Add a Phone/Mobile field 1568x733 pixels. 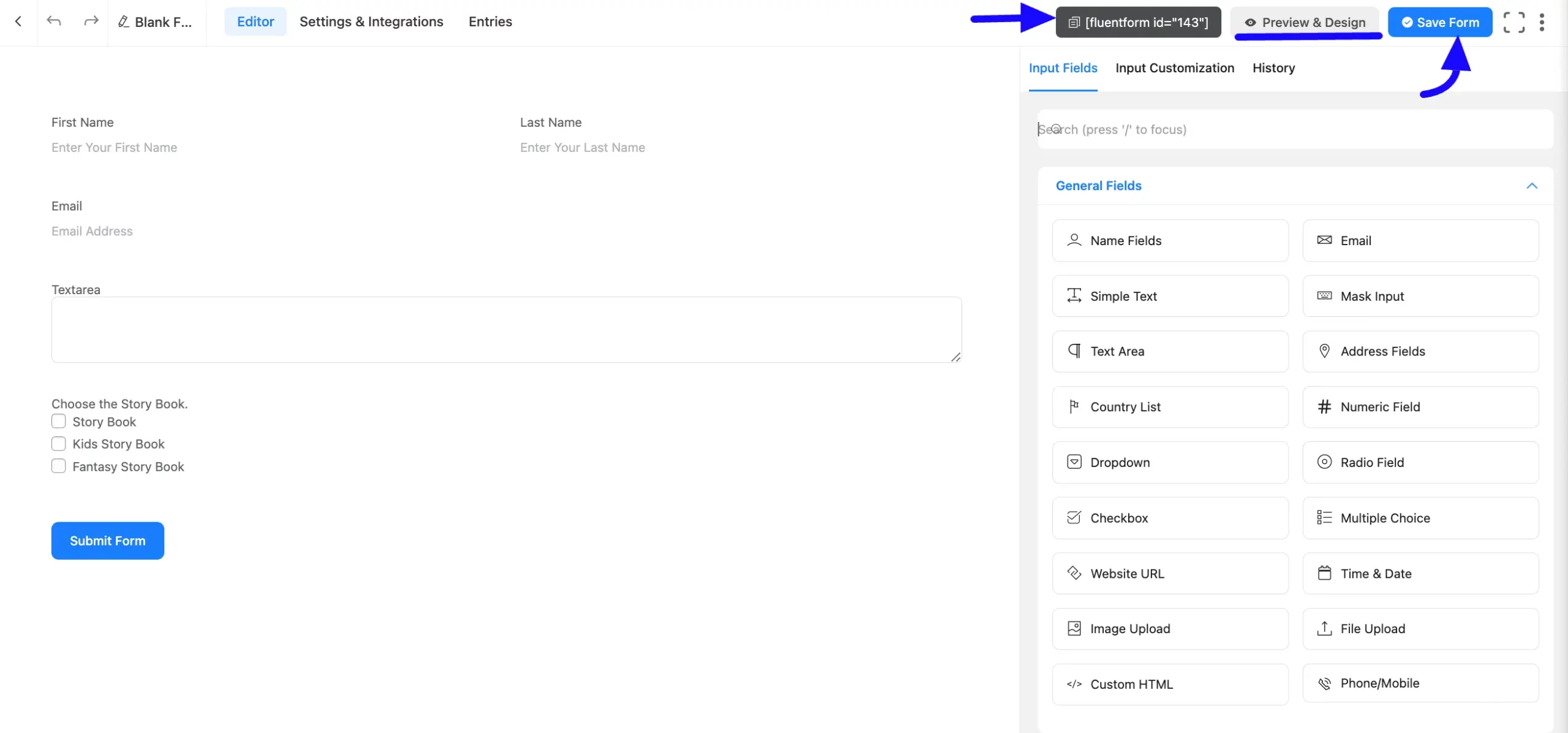pos(1420,683)
